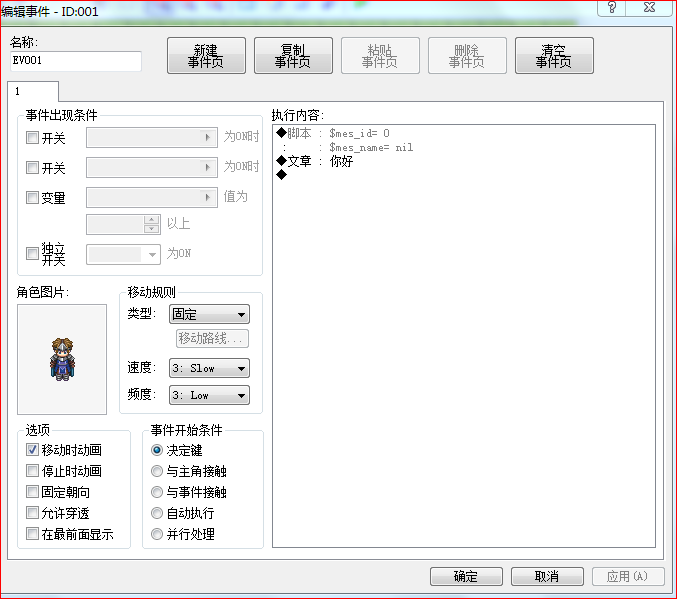Select the 决定键 trigger radio button
This screenshot has height=599, width=677.
(x=157, y=450)
